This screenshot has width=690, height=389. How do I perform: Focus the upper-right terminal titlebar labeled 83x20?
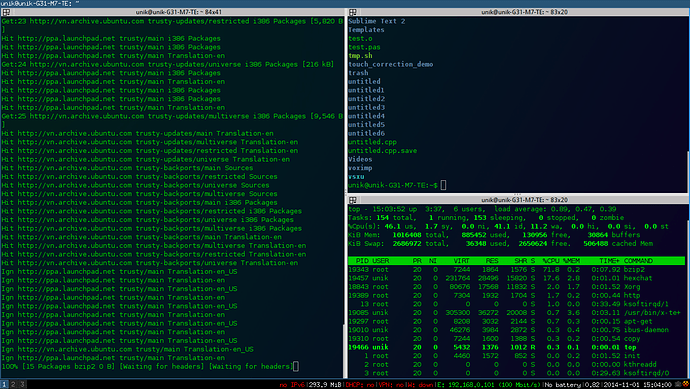coord(518,12)
